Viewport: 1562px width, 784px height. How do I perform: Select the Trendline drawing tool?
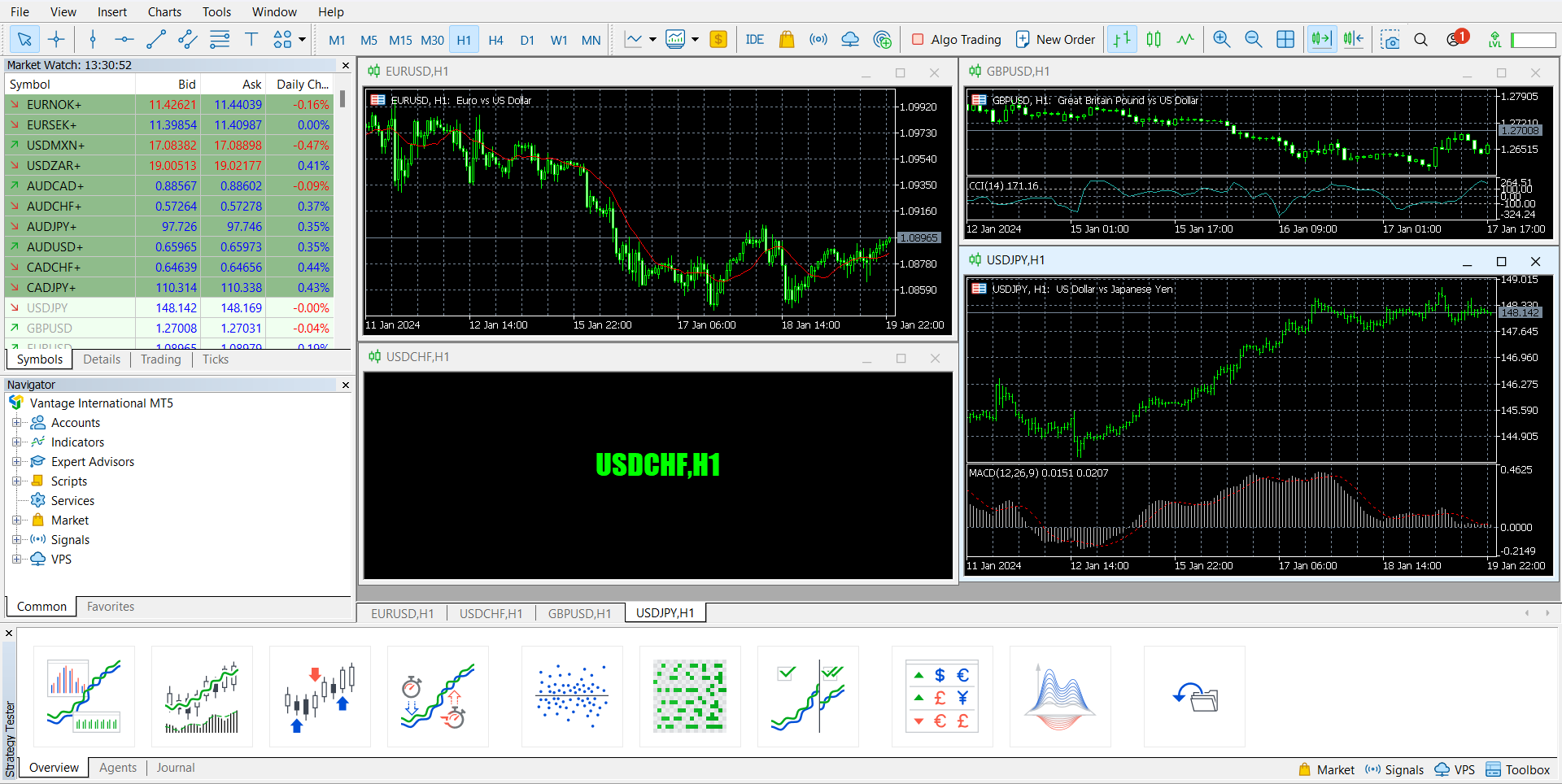156,39
